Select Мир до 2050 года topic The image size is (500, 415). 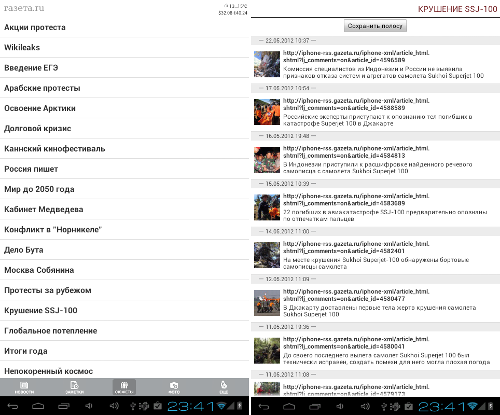click(x=124, y=189)
